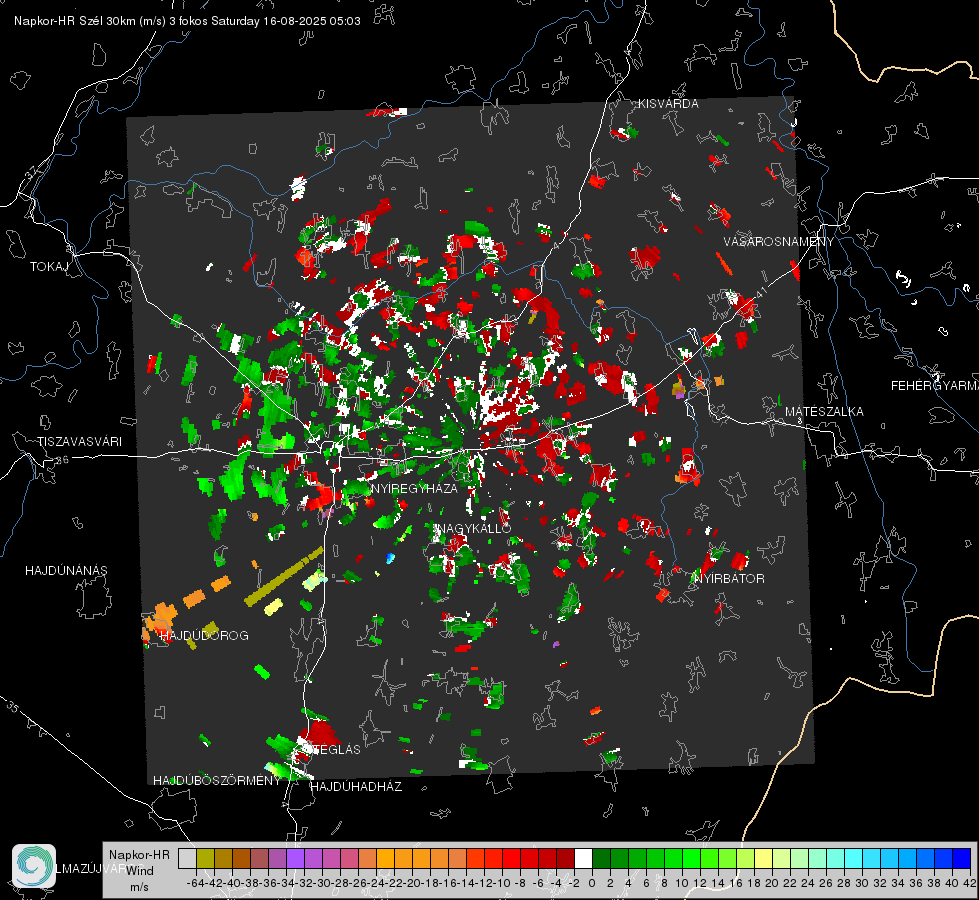Pick the deep blue swatch between 40 and 42
The width and height of the screenshot is (979, 900).
click(962, 858)
